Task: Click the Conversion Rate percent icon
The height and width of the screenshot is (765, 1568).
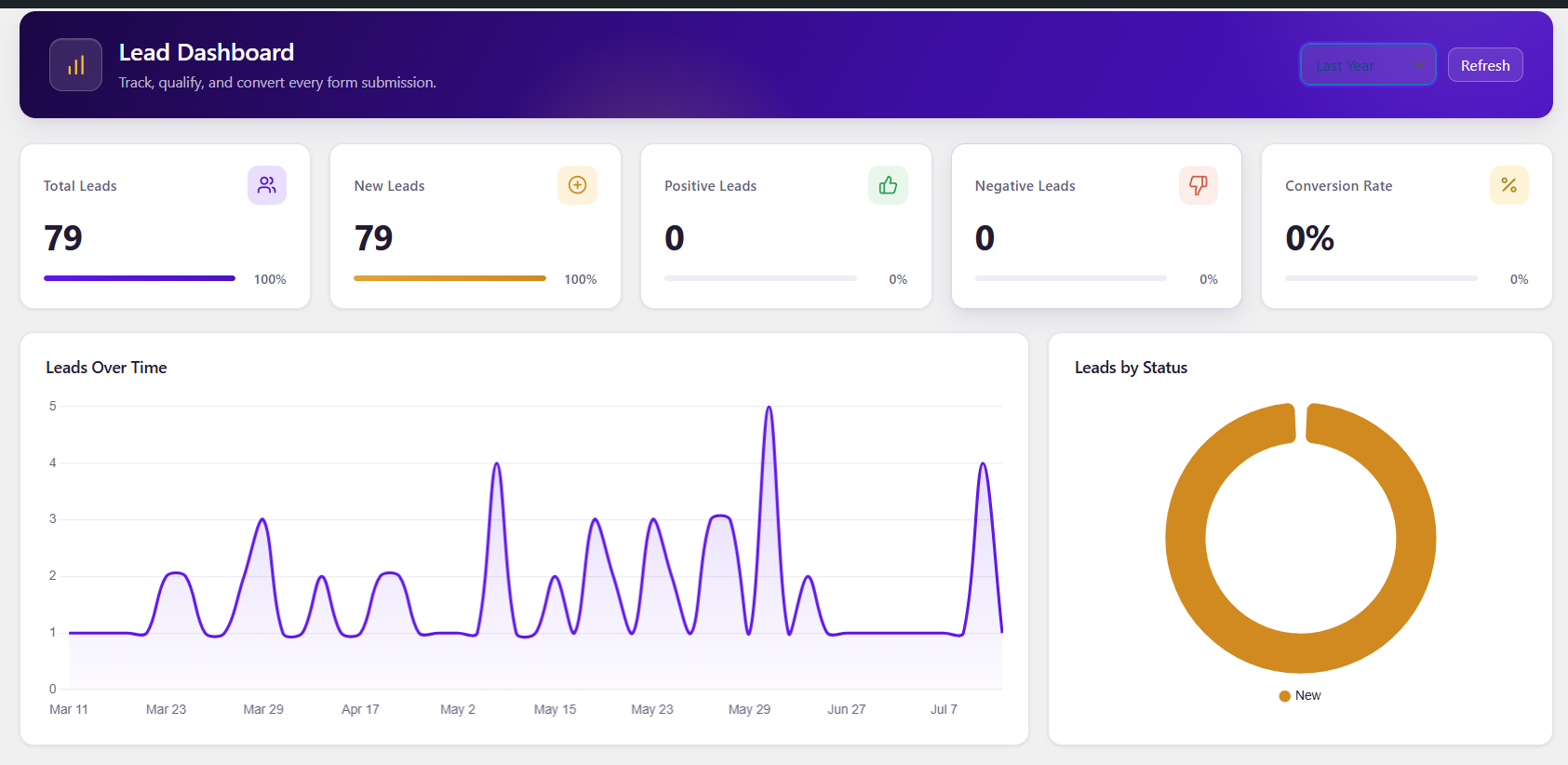Action: 1509,185
